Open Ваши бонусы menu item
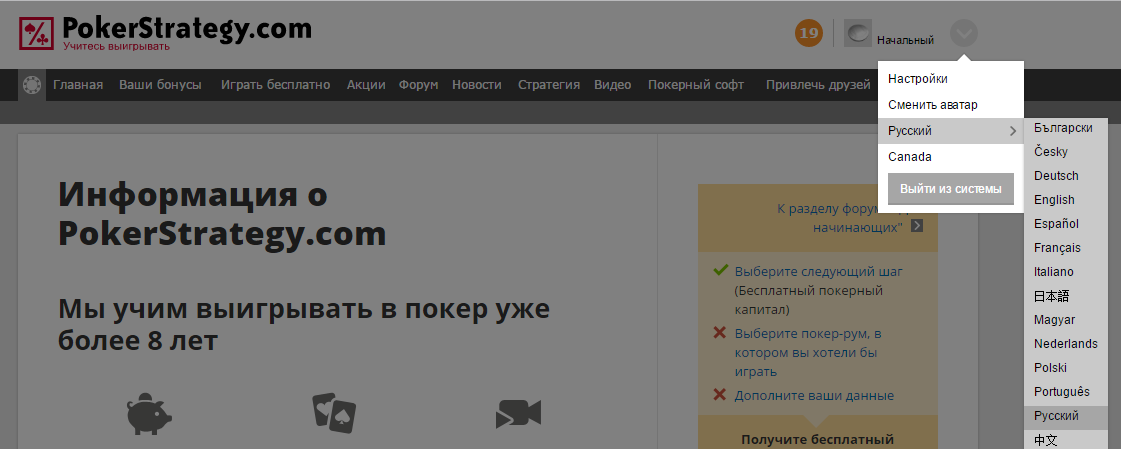 point(160,84)
